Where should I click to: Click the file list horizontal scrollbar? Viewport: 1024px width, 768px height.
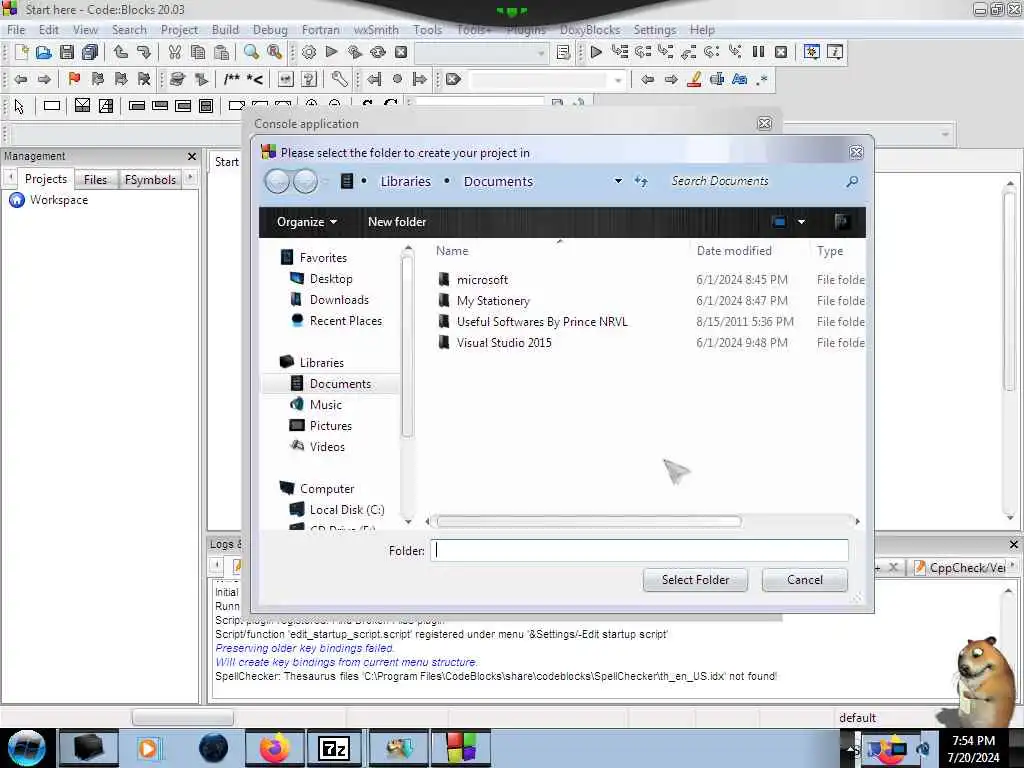tap(589, 521)
